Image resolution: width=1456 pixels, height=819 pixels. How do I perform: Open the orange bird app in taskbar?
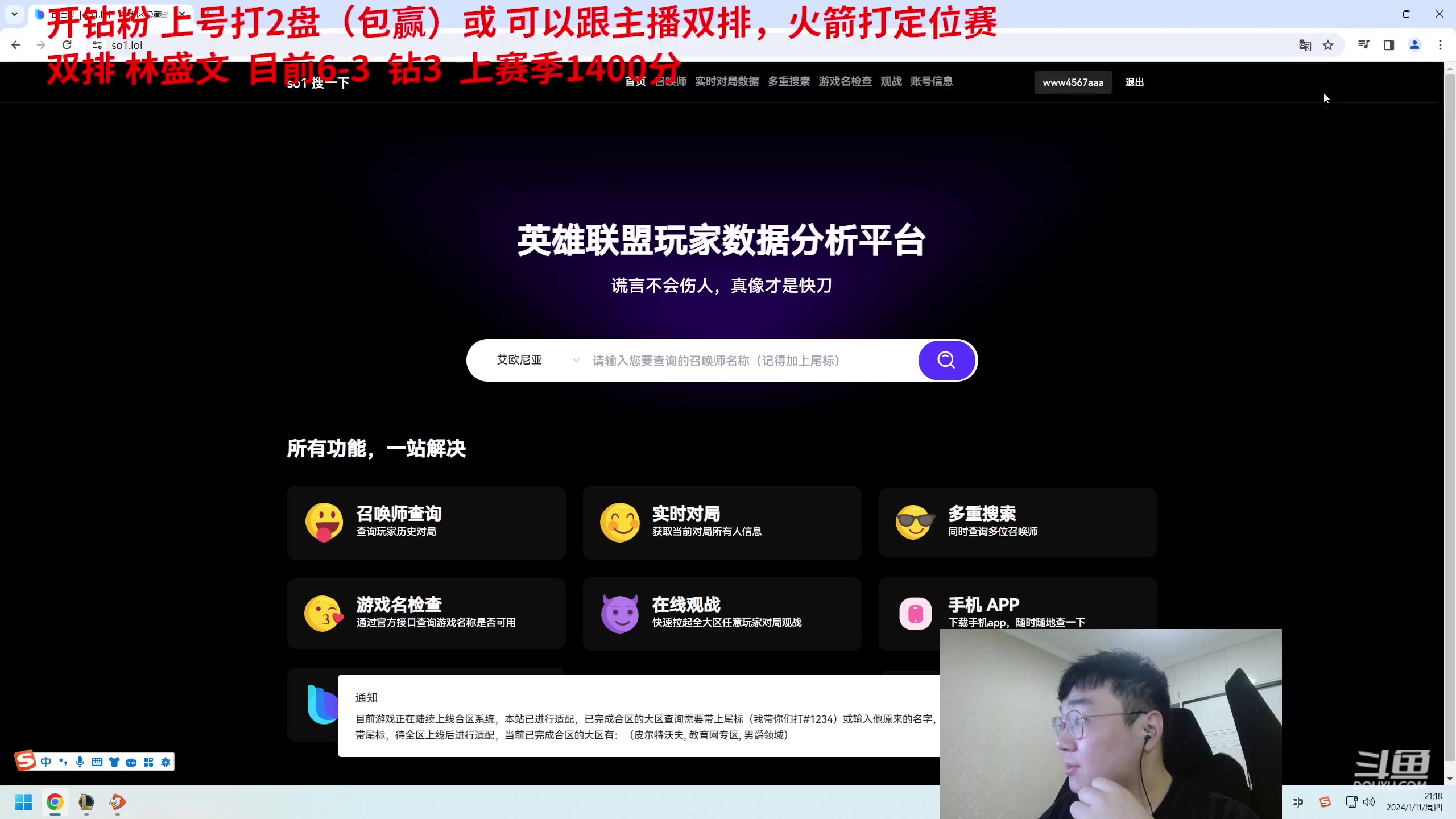coord(117,803)
